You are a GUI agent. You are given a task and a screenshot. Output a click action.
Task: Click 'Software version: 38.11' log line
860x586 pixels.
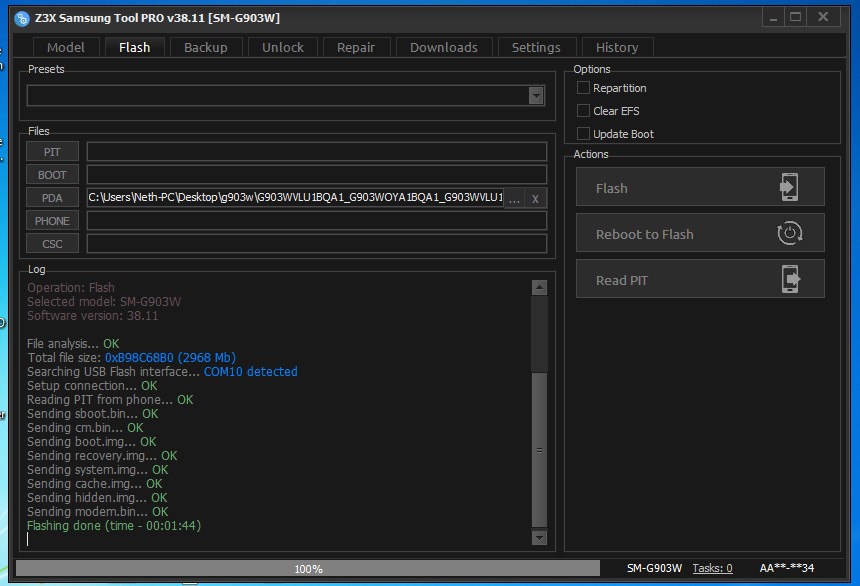(93, 316)
